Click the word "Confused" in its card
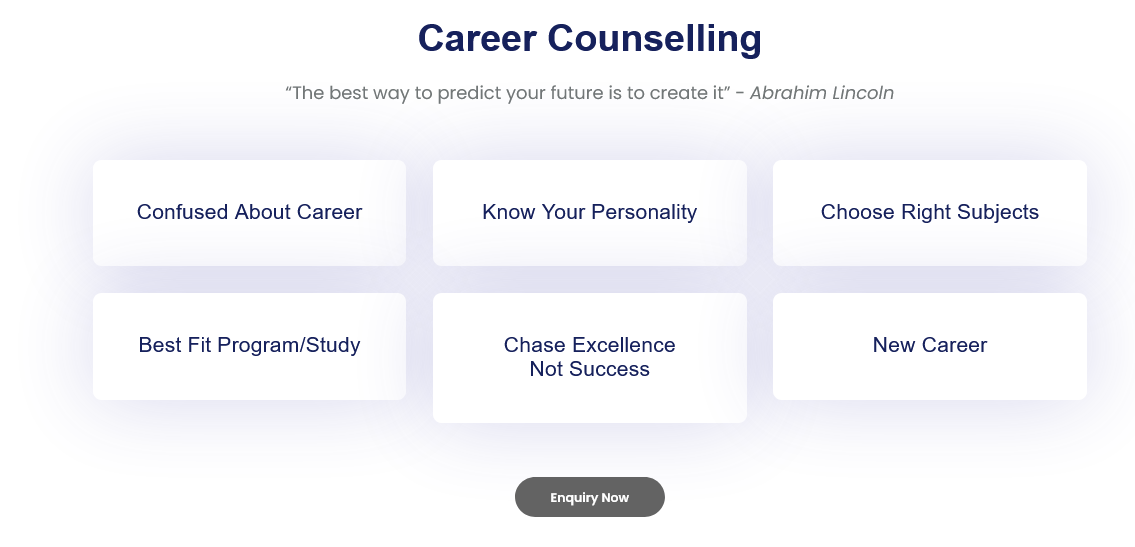 point(182,212)
